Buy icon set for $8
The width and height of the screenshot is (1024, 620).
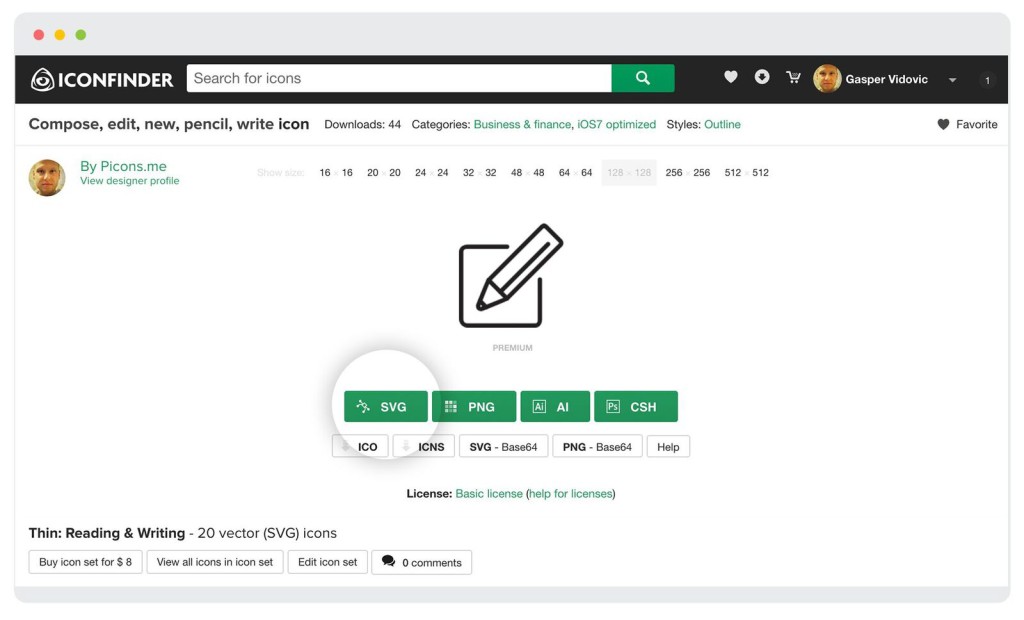click(x=85, y=562)
